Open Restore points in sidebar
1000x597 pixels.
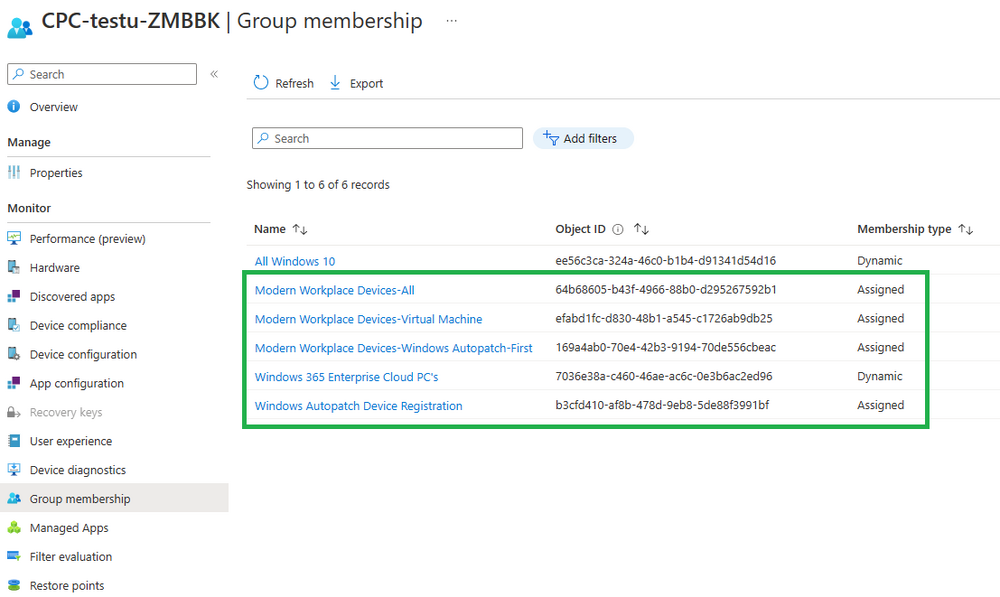point(67,586)
